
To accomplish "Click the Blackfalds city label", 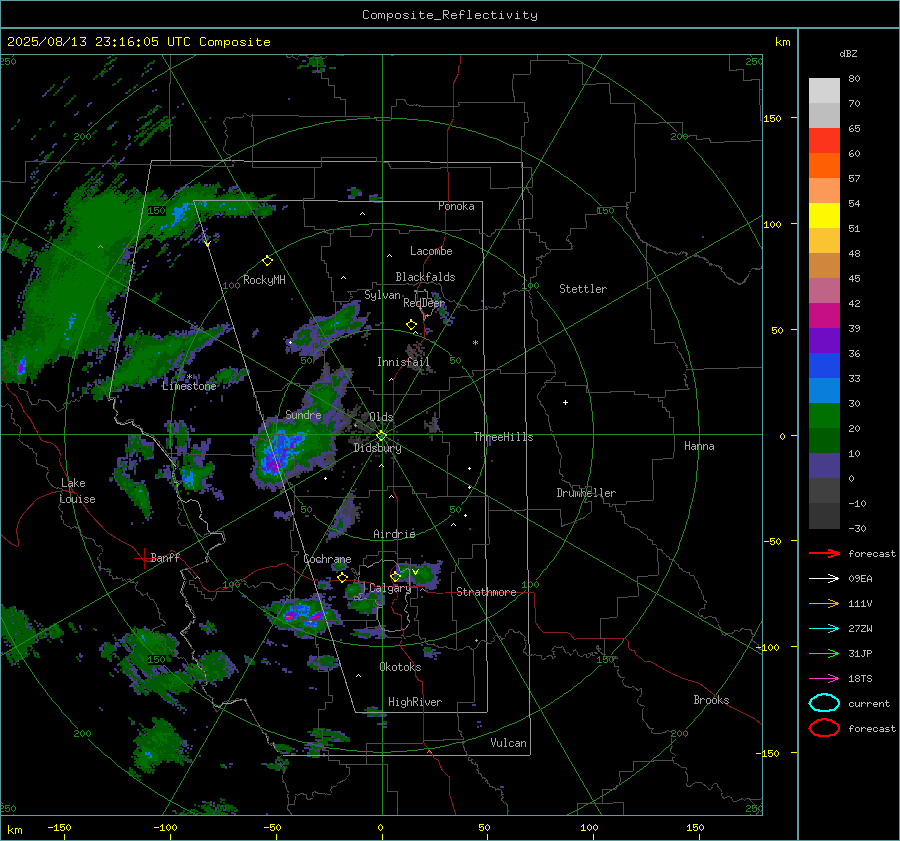I will (x=425, y=277).
